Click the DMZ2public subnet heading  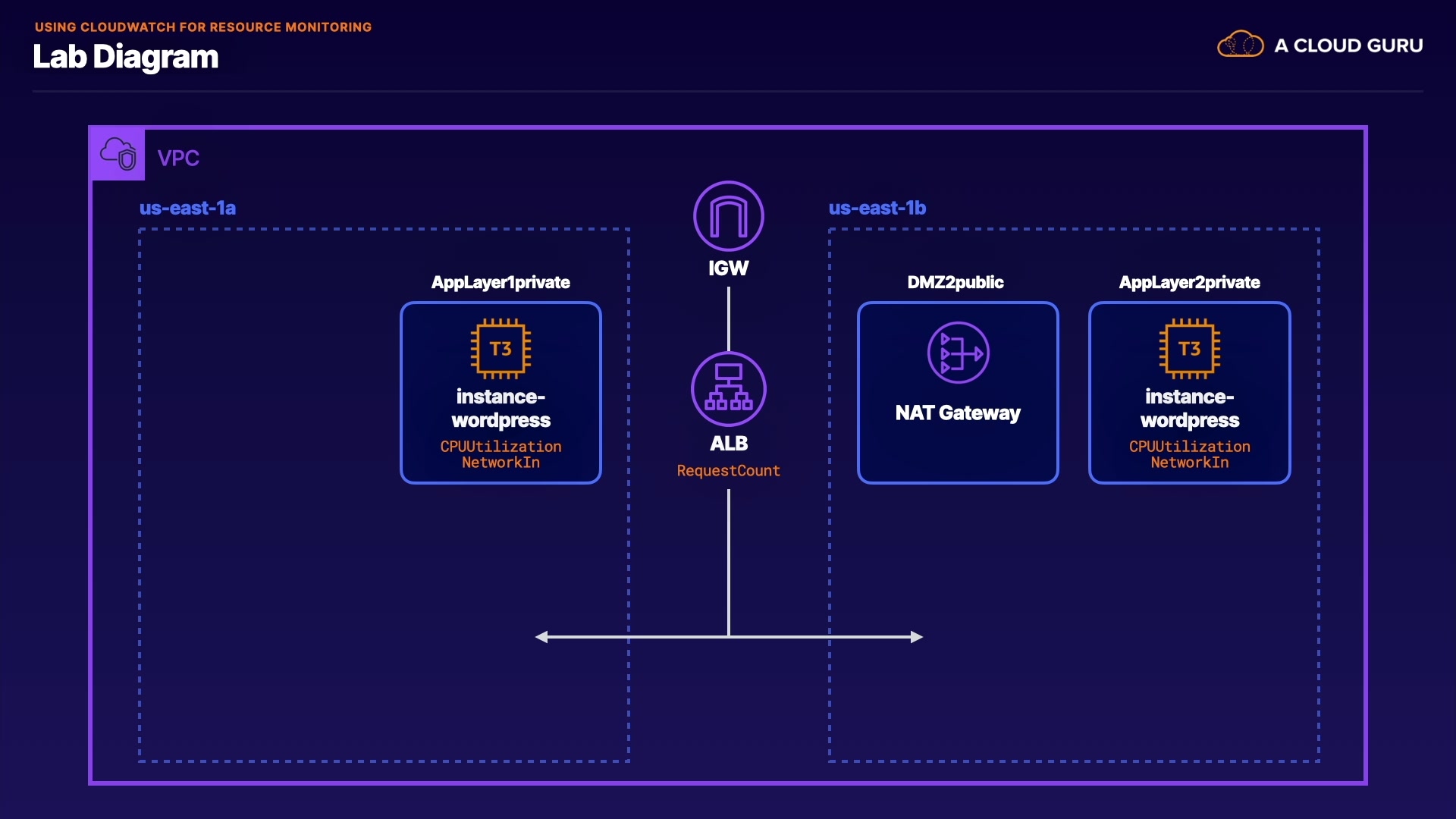coord(955,282)
